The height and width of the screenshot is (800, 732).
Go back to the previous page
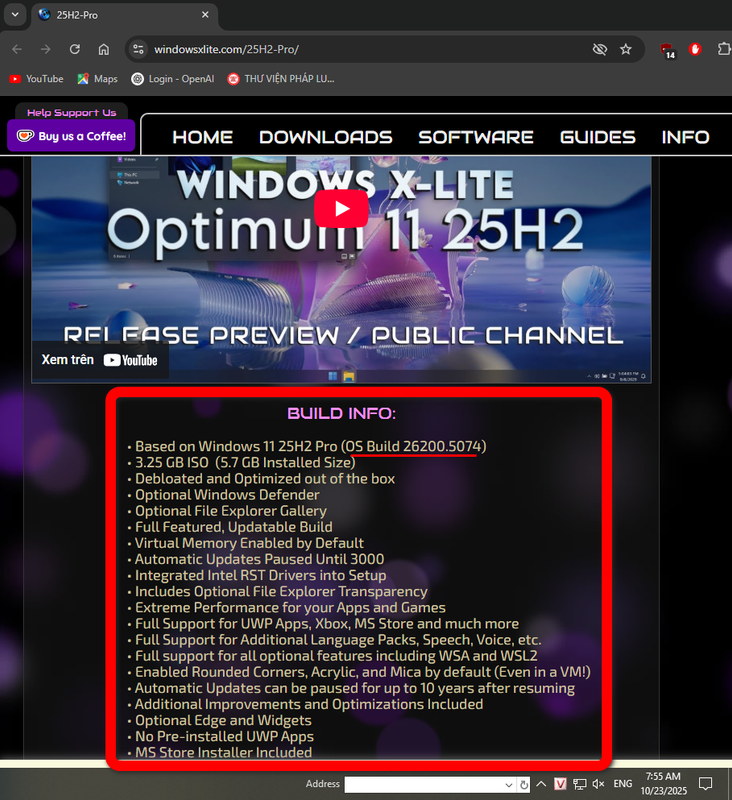click(17, 49)
